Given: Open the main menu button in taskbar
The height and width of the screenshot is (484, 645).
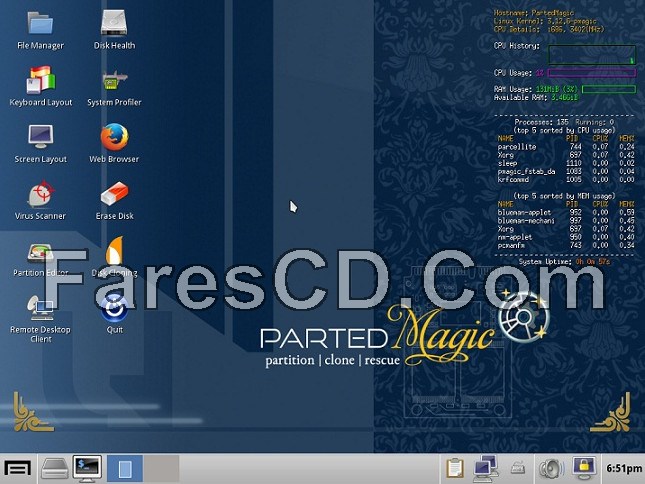Looking at the screenshot, I should [17, 468].
